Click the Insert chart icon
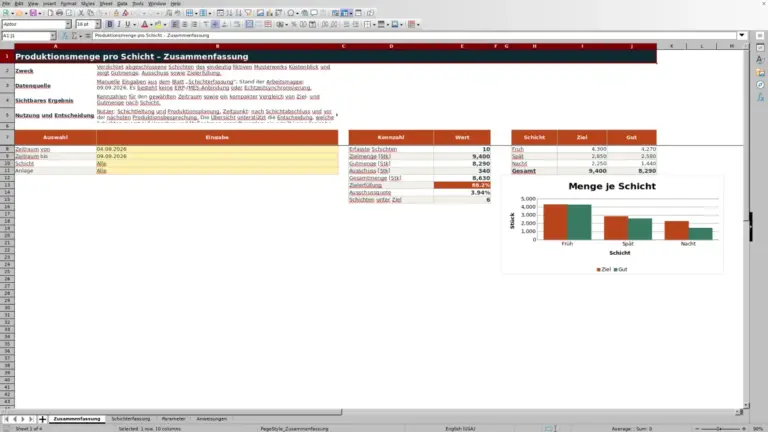The width and height of the screenshot is (768, 432). pyautogui.click(x=269, y=13)
